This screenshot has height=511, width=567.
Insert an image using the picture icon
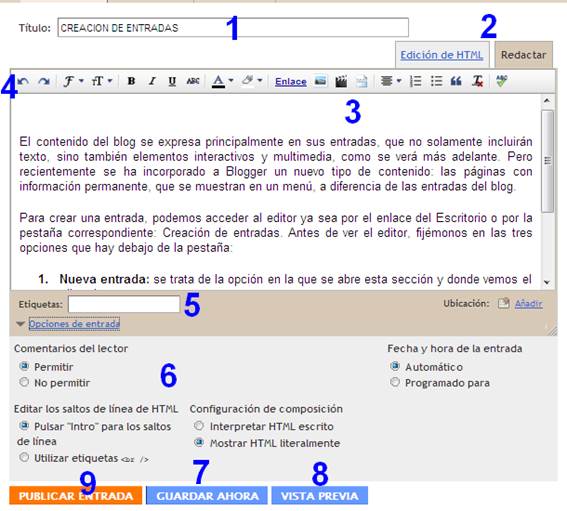tap(320, 81)
